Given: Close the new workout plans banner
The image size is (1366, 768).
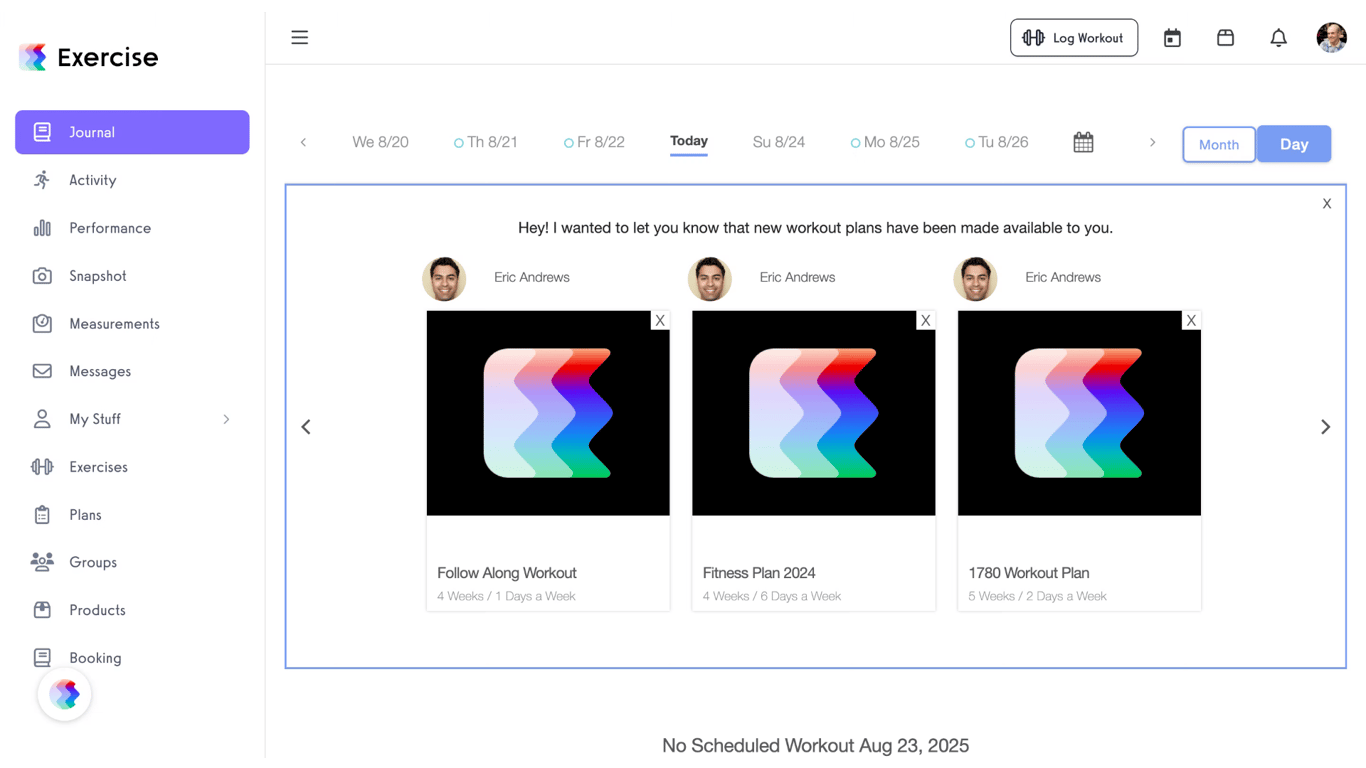Looking at the screenshot, I should 1327,204.
